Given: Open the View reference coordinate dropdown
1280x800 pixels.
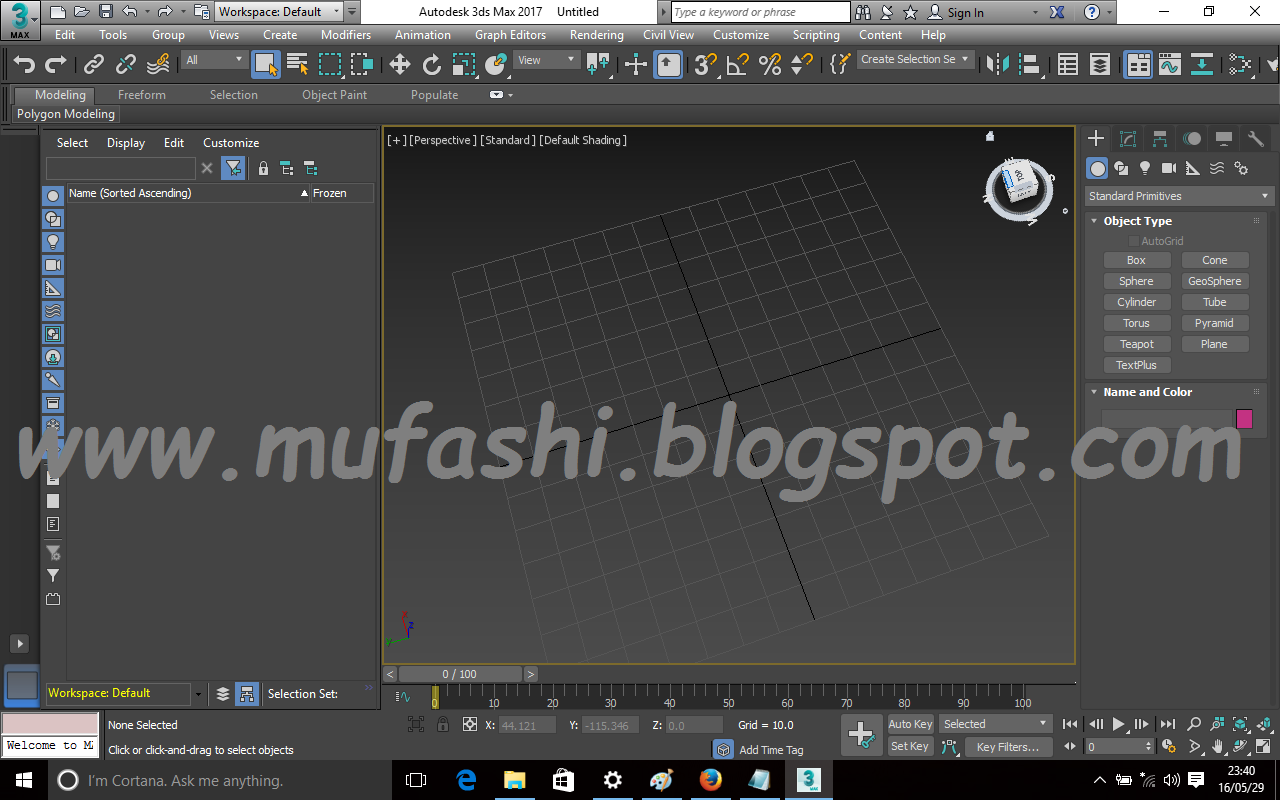Looking at the screenshot, I should point(546,60).
